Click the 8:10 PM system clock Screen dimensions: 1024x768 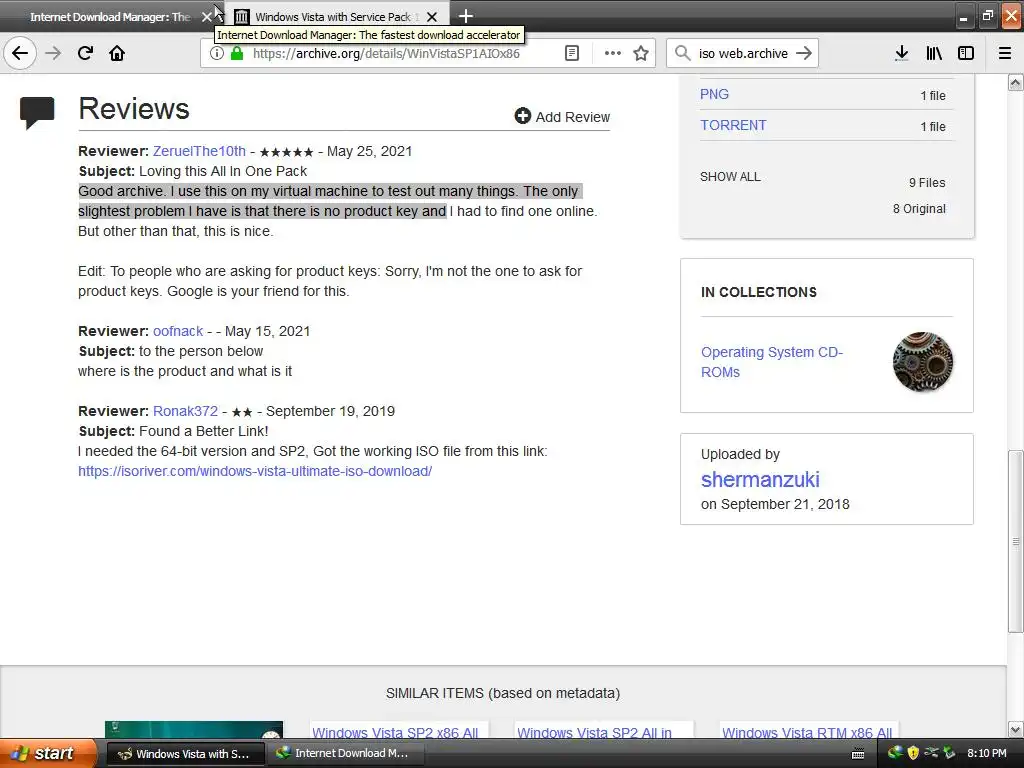point(987,753)
